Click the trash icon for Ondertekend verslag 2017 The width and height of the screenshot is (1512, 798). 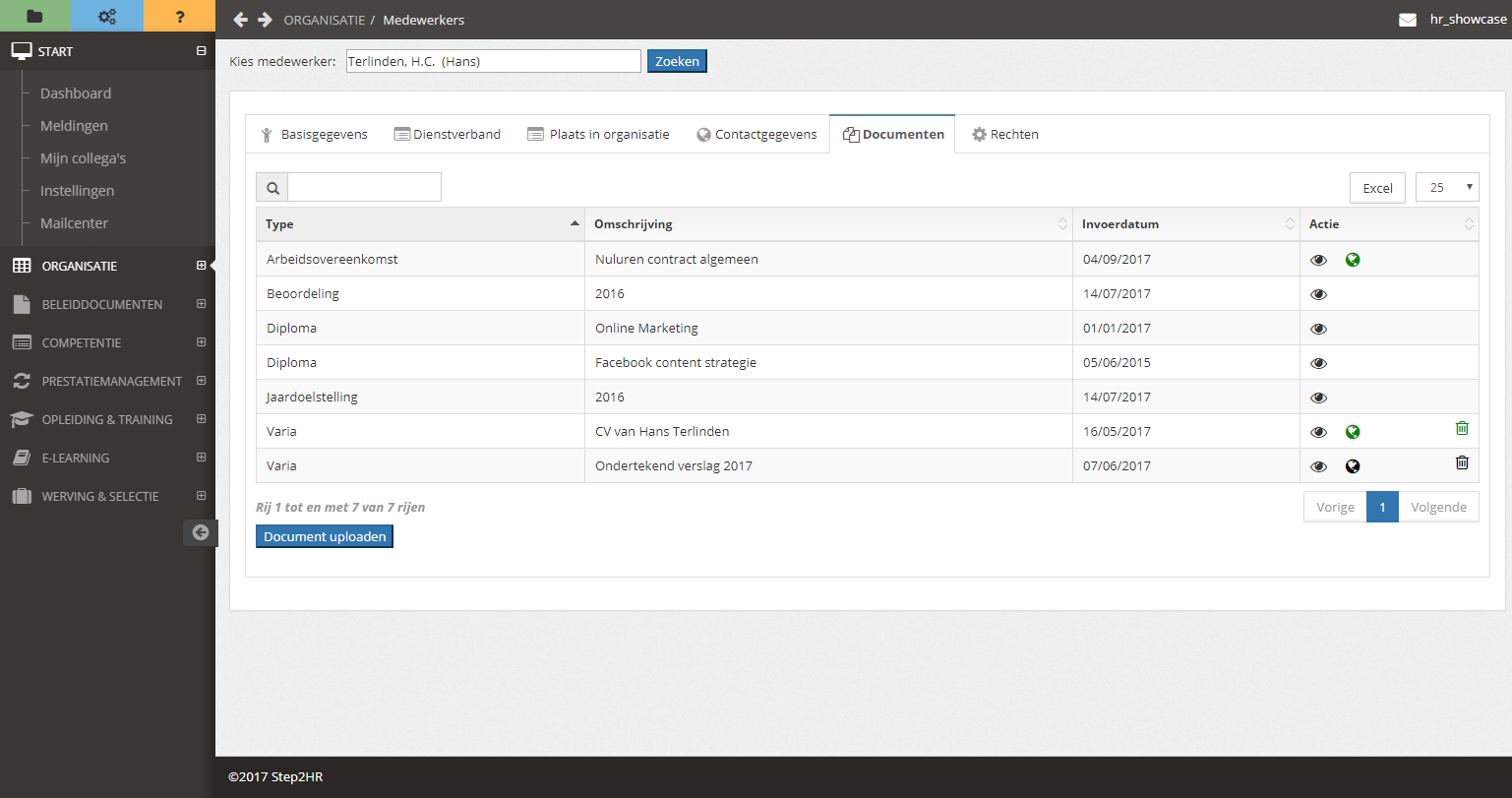(x=1462, y=462)
